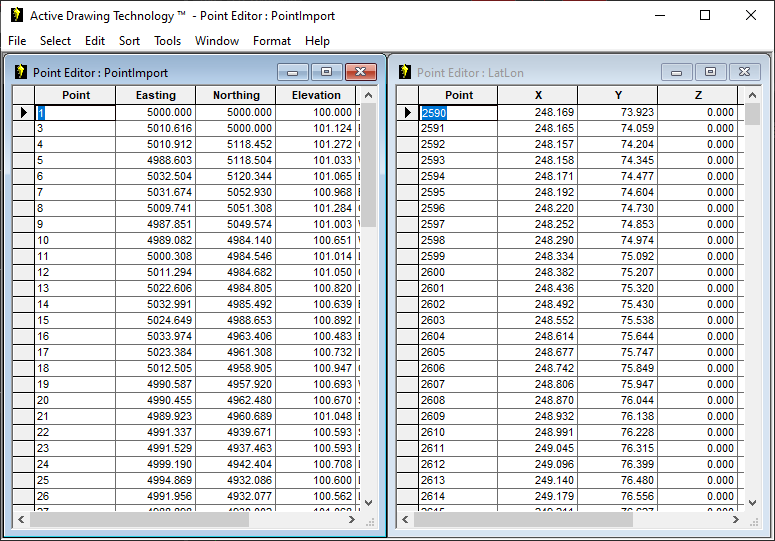Minimize the PointImport child window

[x=293, y=72]
